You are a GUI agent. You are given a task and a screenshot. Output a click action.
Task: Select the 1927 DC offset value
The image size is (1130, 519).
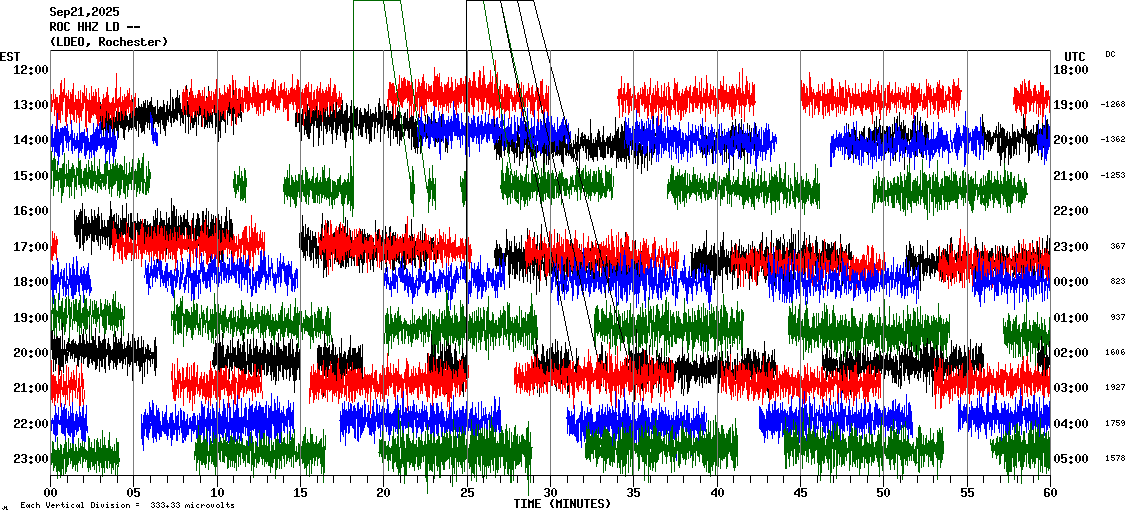coord(1116,388)
